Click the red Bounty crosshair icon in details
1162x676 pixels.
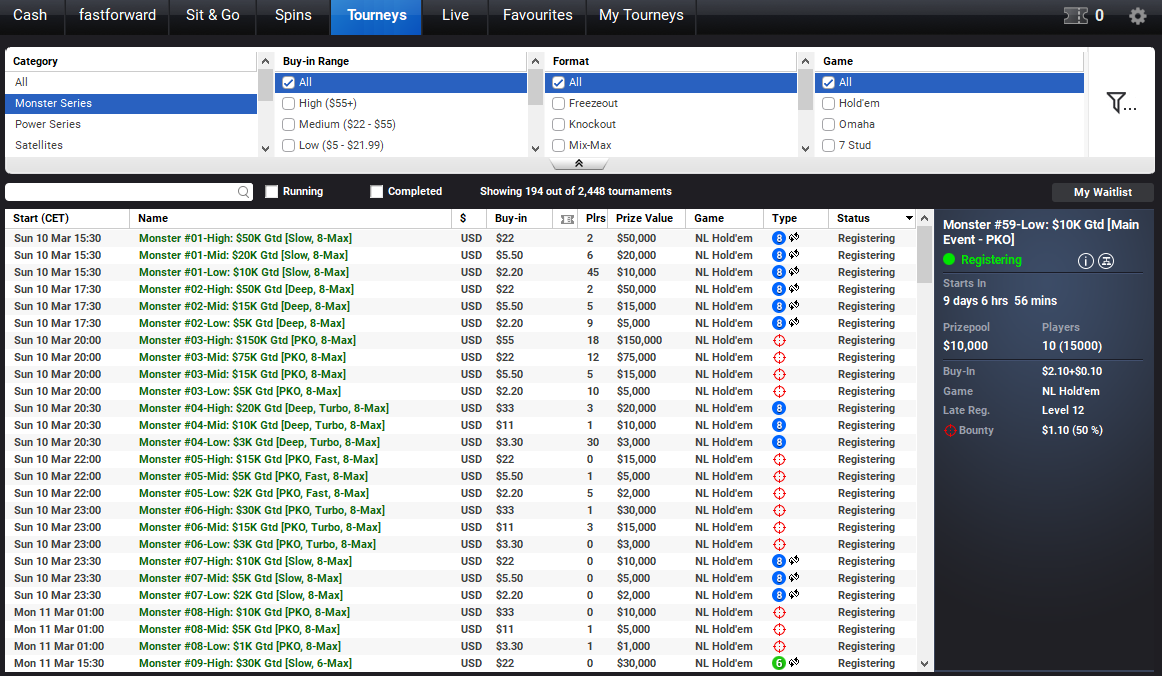[x=950, y=430]
